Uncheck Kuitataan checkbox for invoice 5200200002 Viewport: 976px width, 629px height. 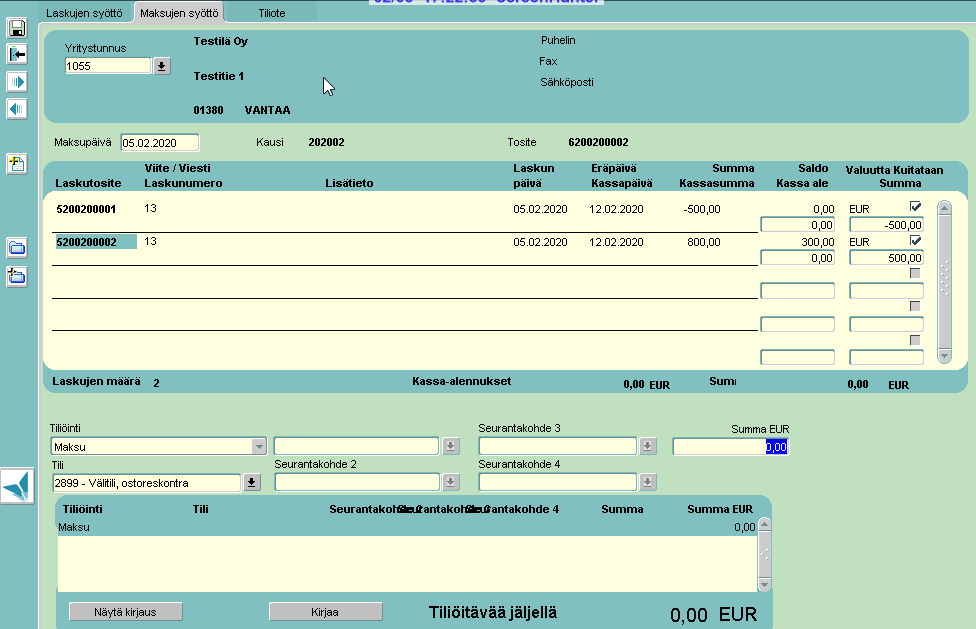pos(915,240)
